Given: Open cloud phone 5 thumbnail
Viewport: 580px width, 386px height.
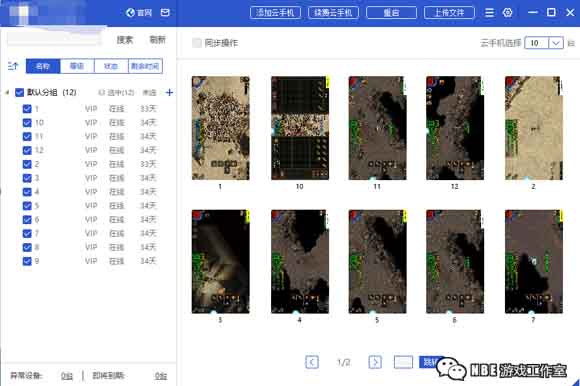Looking at the screenshot, I should click(x=377, y=261).
